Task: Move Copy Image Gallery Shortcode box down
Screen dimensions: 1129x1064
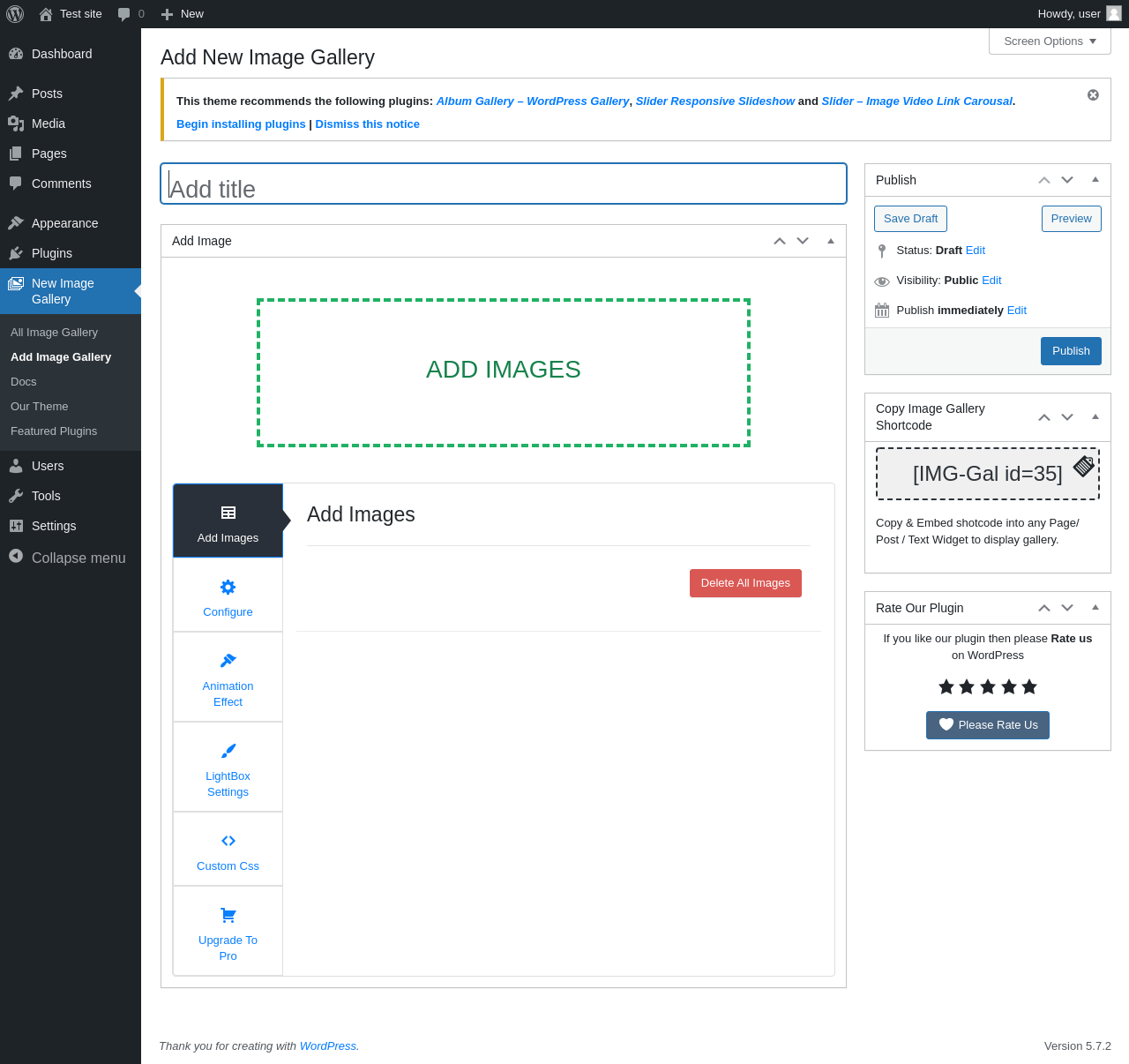Action: (1067, 417)
